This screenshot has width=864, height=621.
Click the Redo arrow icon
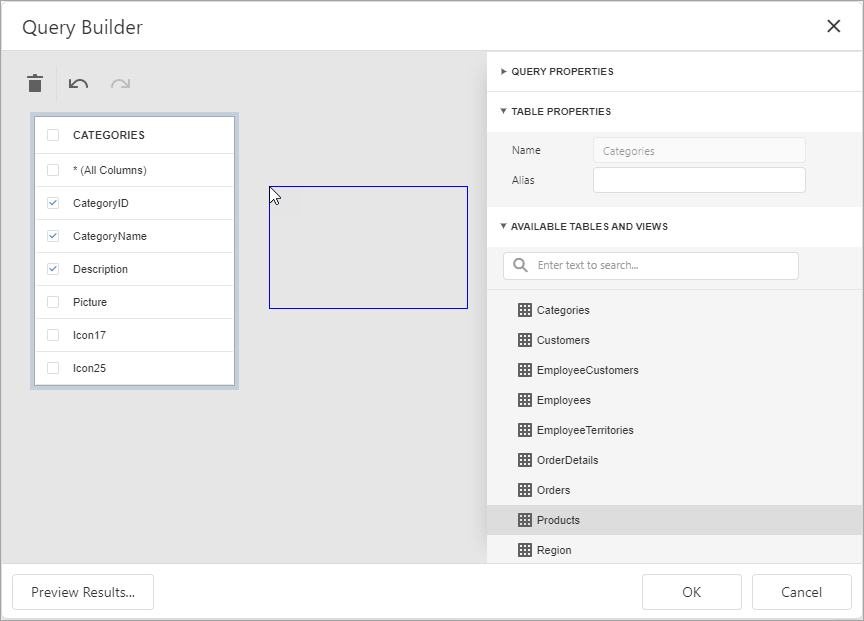click(x=120, y=84)
